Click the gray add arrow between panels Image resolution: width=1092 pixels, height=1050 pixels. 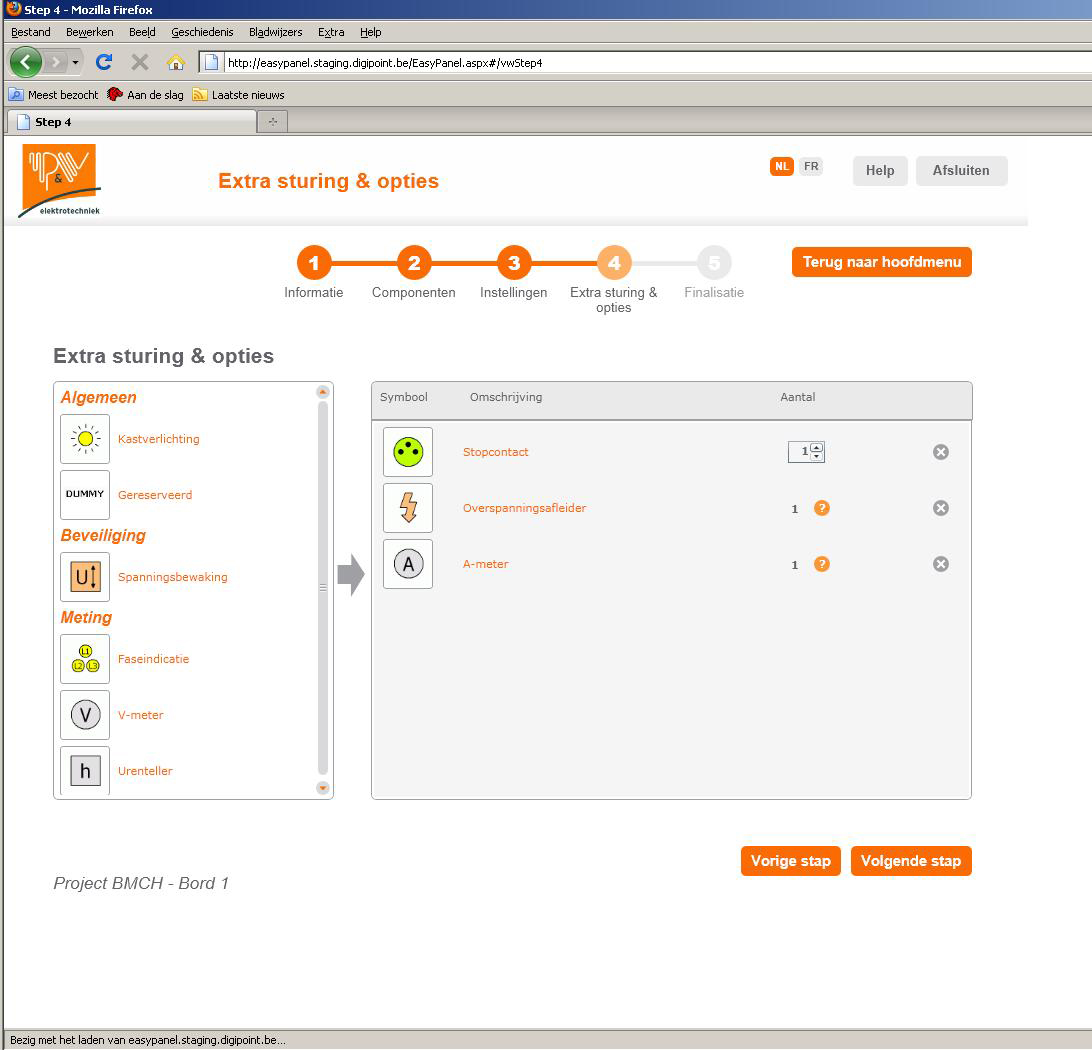tap(351, 575)
